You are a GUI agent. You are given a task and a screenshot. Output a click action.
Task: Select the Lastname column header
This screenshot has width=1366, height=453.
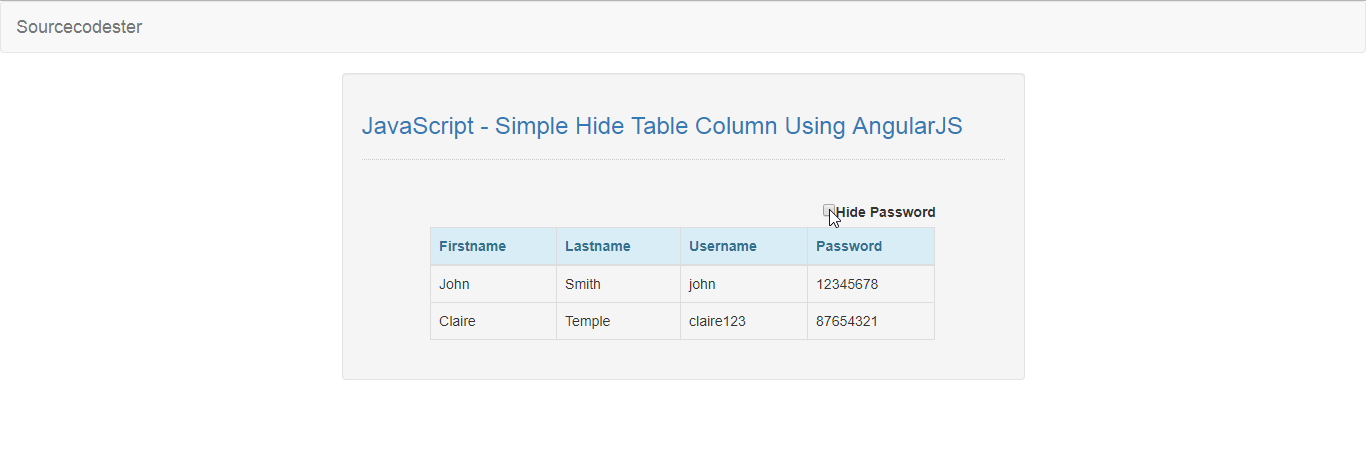(619, 246)
